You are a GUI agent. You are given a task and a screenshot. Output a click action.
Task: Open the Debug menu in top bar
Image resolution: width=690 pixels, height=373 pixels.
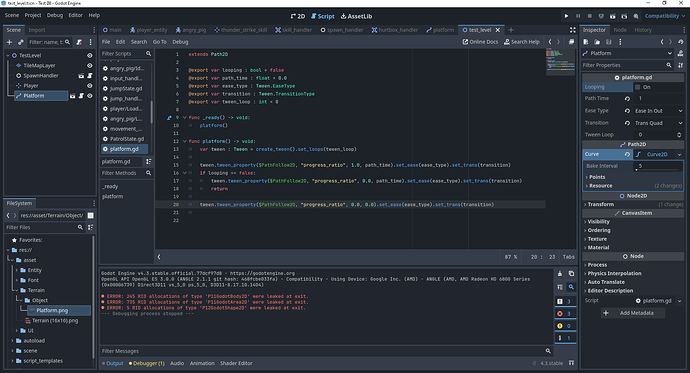pyautogui.click(x=55, y=15)
